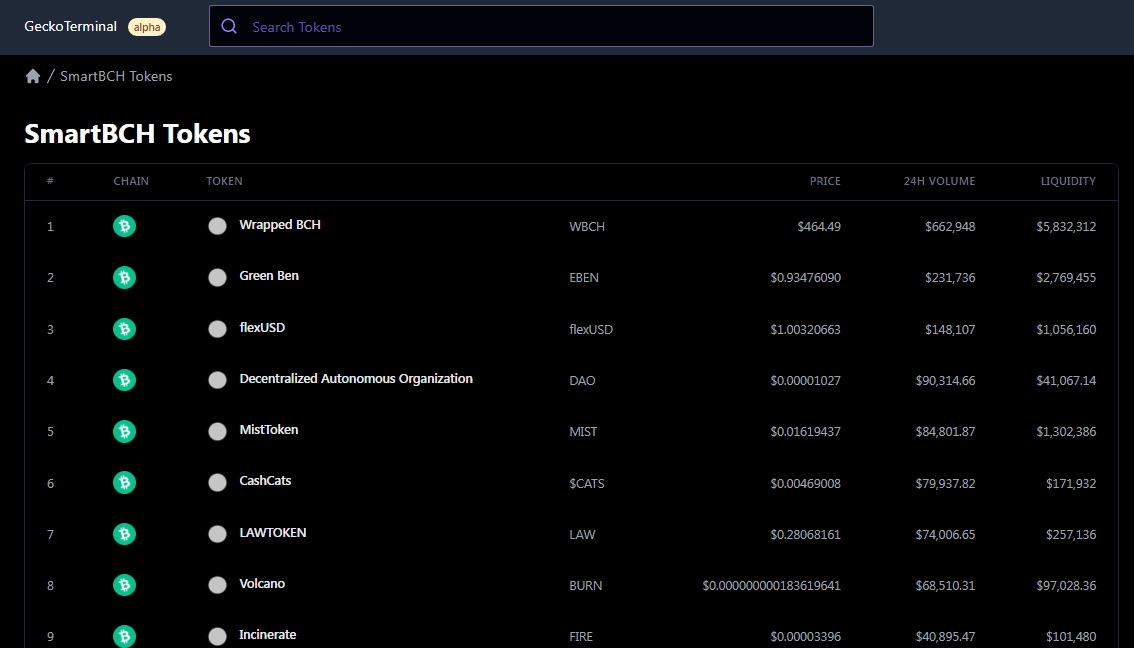Open the LAWTOKEN token page
Viewport: 1134px width, 648px height.
click(273, 532)
